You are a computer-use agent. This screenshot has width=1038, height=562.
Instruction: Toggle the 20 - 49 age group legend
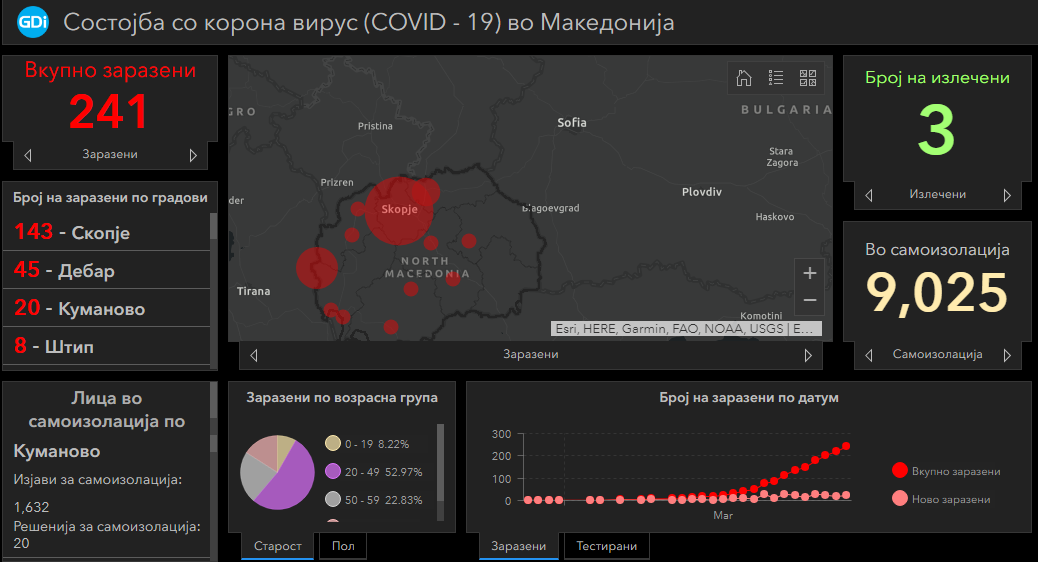(x=333, y=472)
